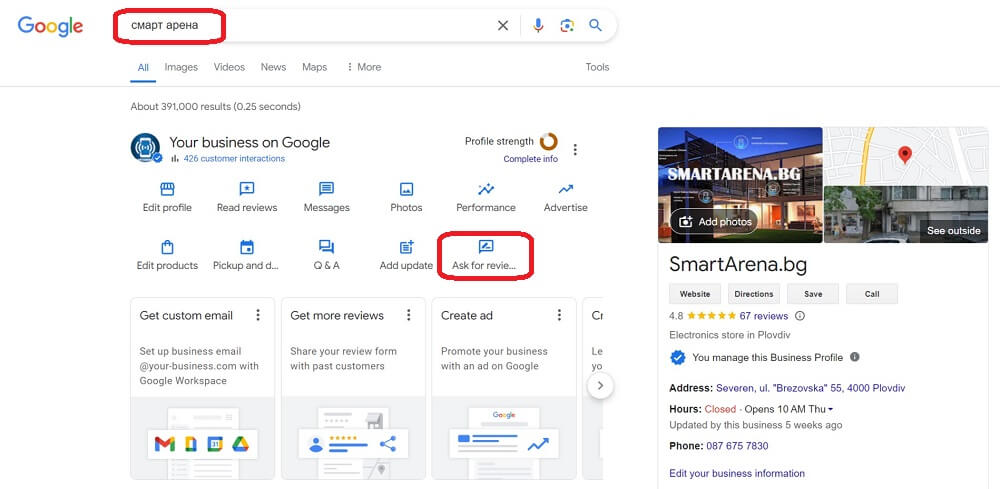
Task: Clear the search box with the X icon
Action: [503, 26]
